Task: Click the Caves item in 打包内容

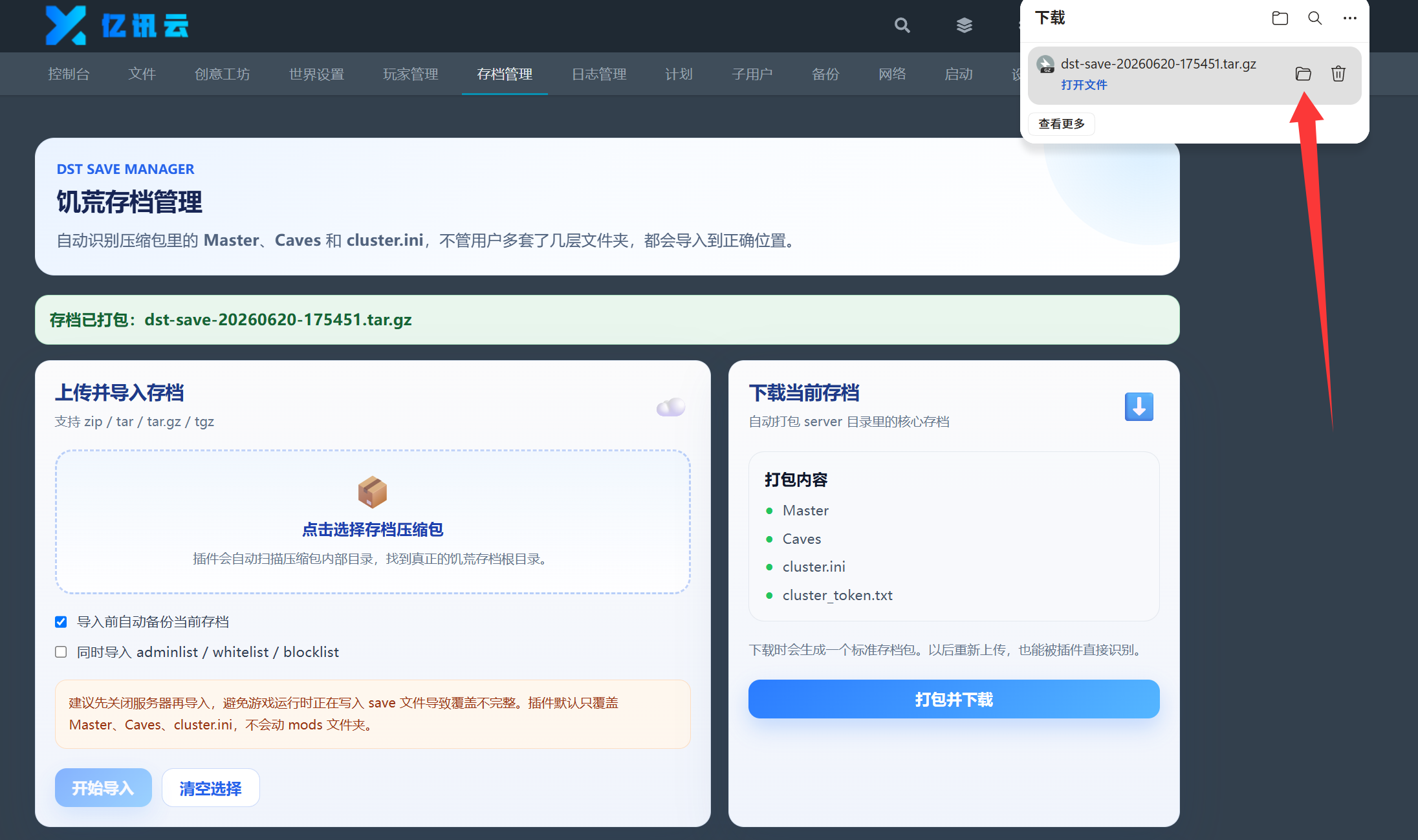Action: click(802, 539)
